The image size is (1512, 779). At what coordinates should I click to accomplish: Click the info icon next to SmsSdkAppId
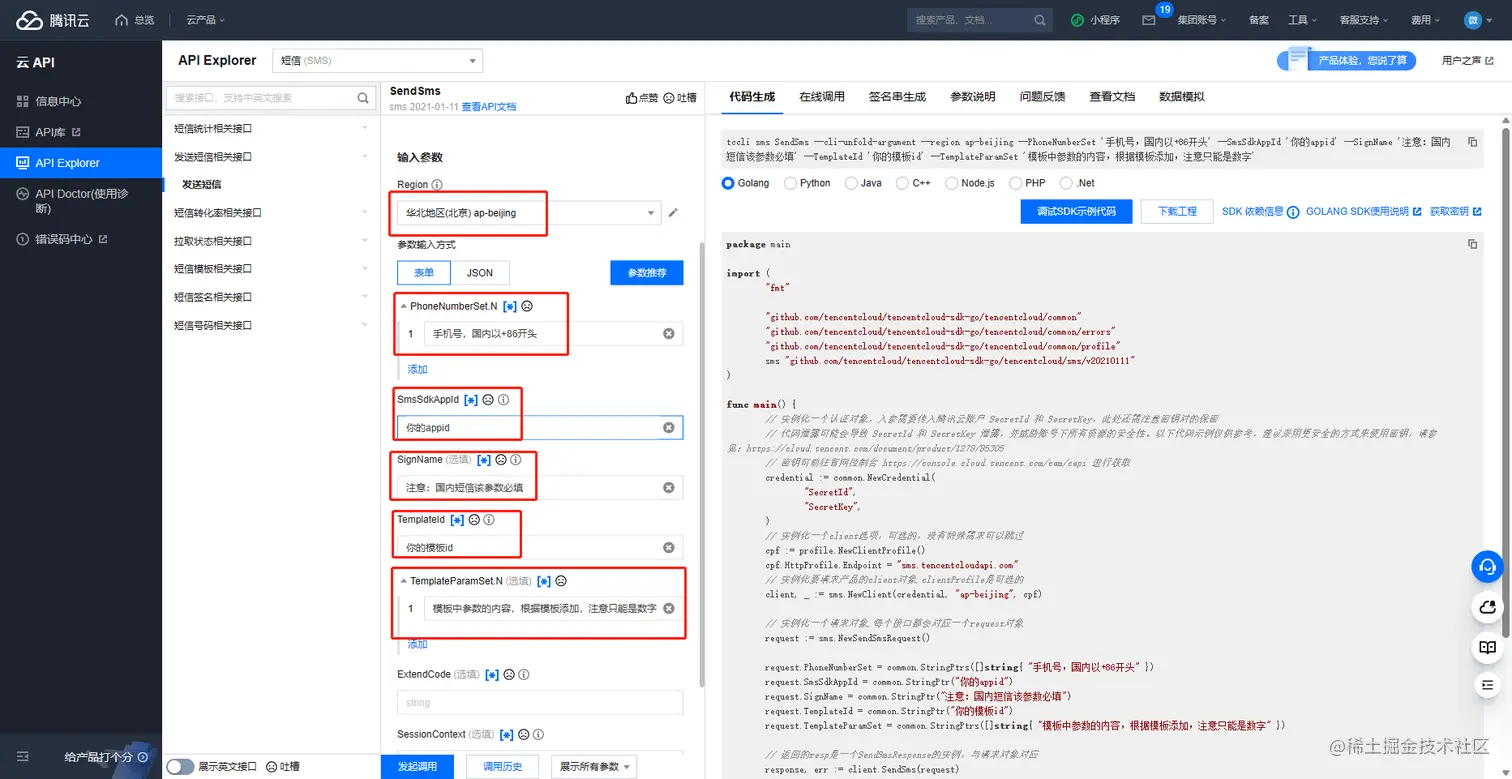pyautogui.click(x=504, y=400)
